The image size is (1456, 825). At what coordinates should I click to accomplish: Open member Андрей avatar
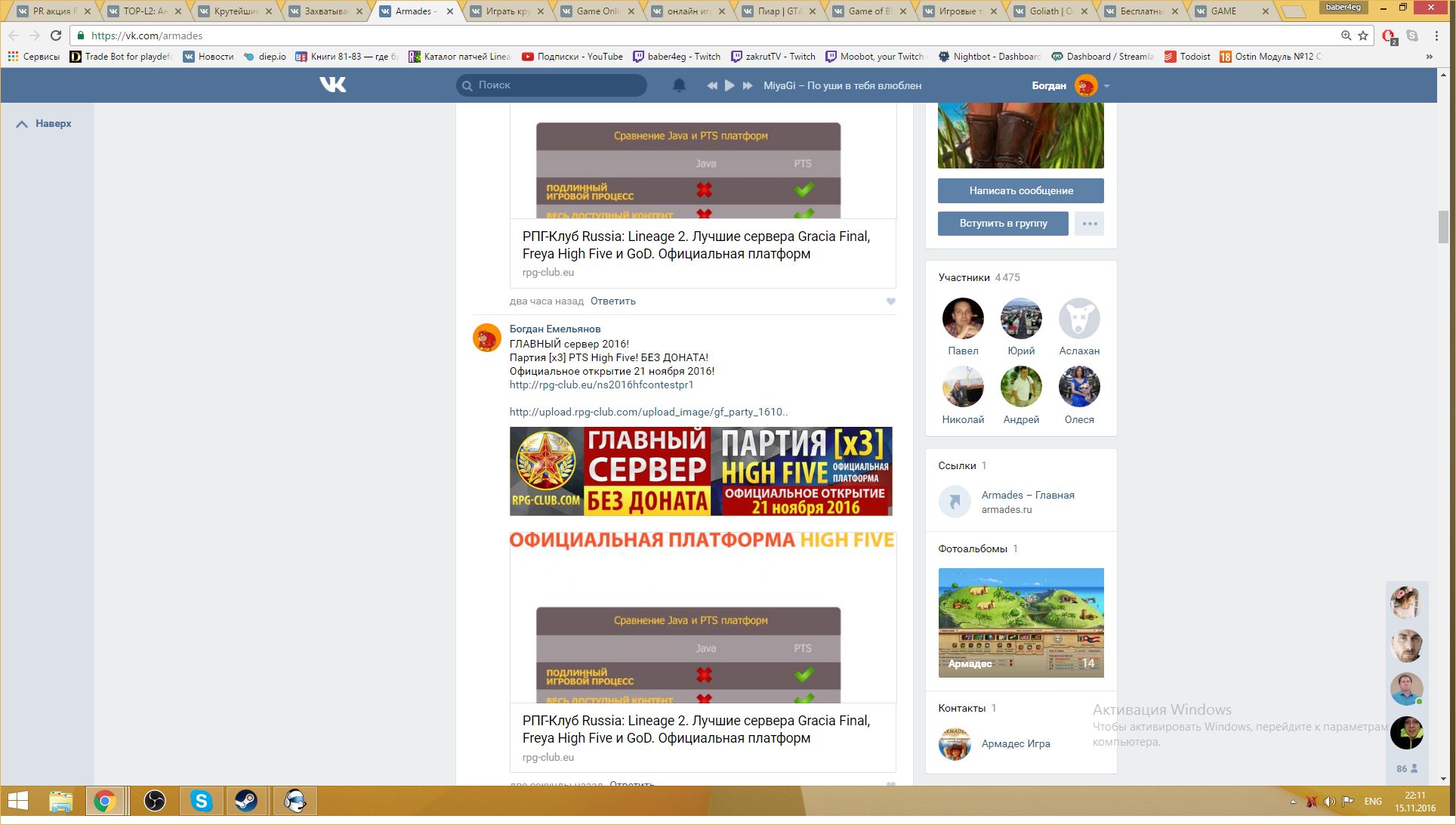[1021, 387]
